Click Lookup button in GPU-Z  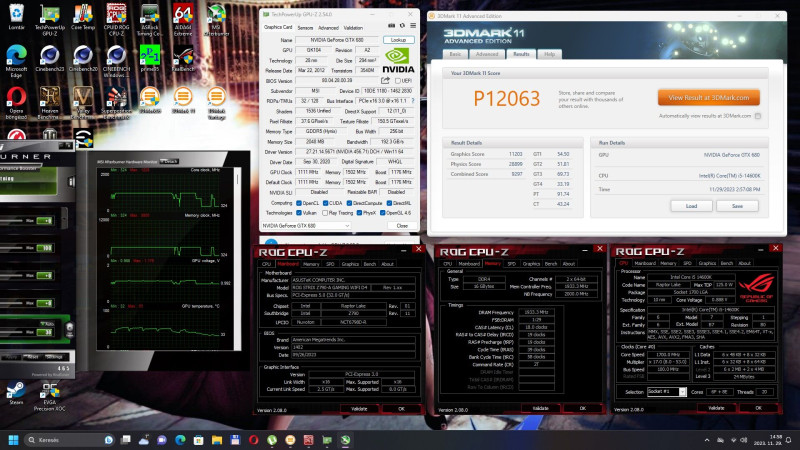pos(398,40)
